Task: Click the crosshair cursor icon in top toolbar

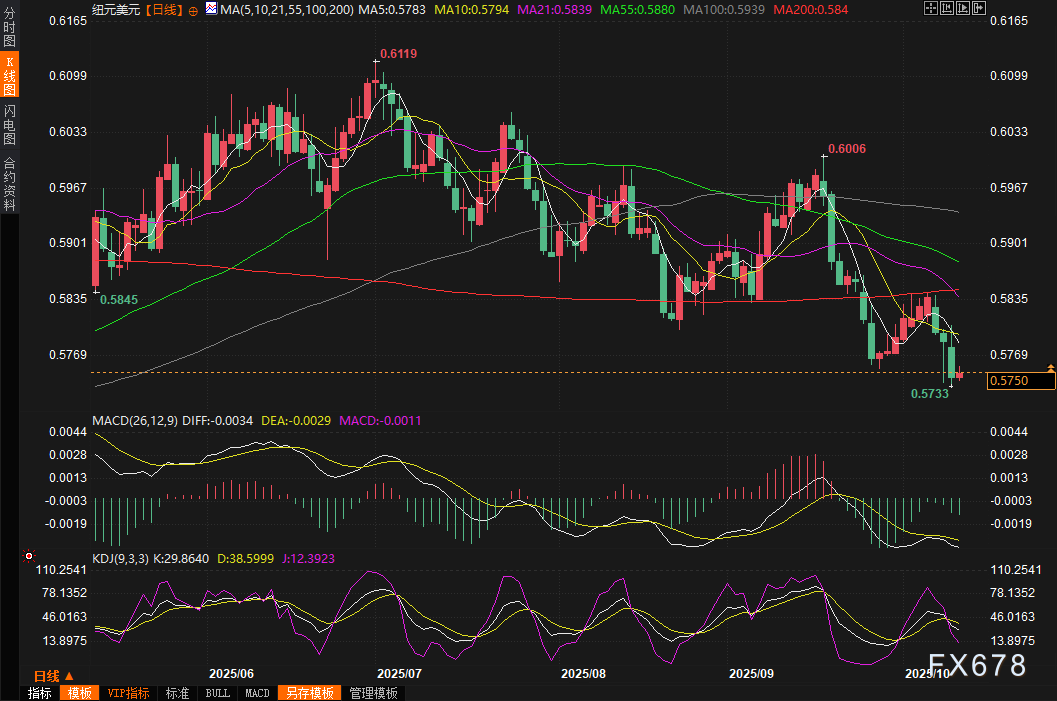Action: [932, 9]
